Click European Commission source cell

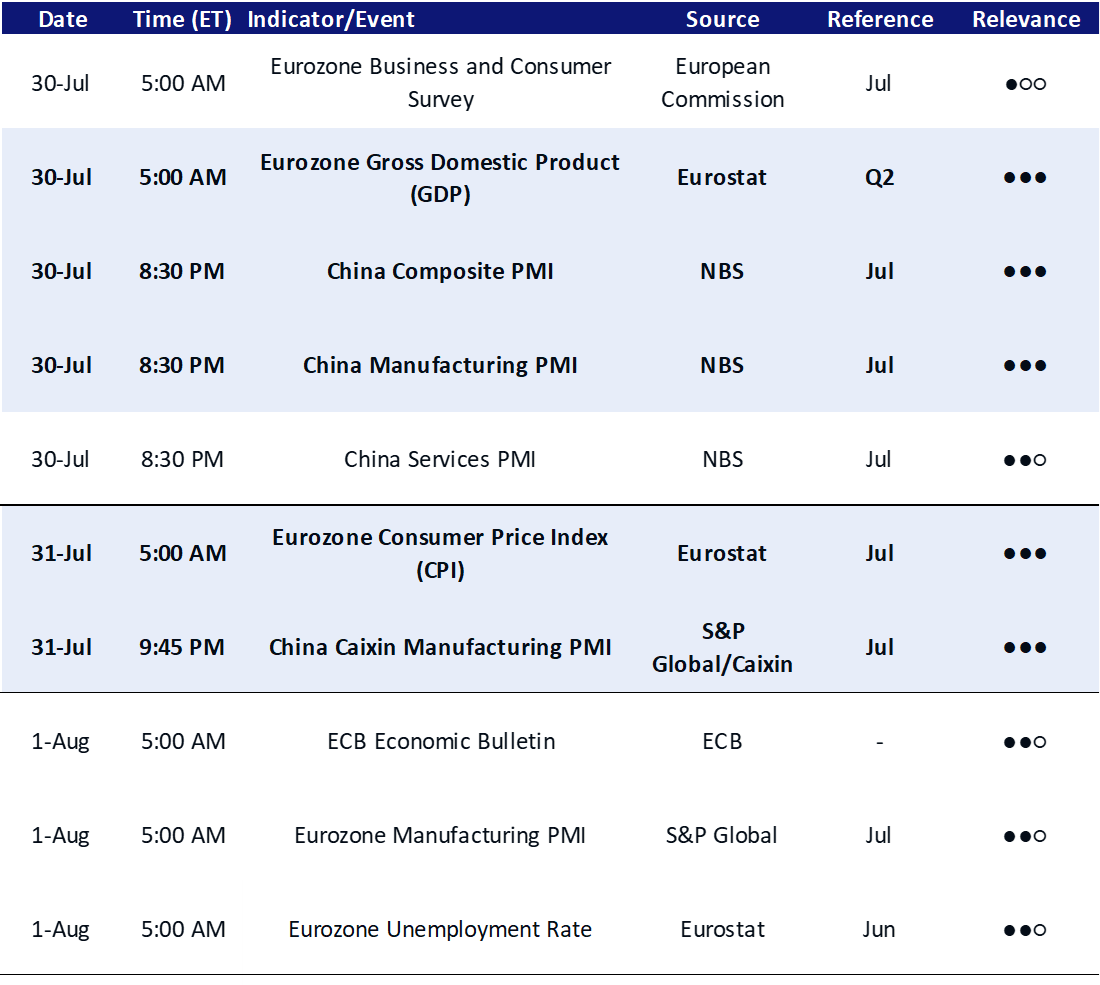pos(723,83)
